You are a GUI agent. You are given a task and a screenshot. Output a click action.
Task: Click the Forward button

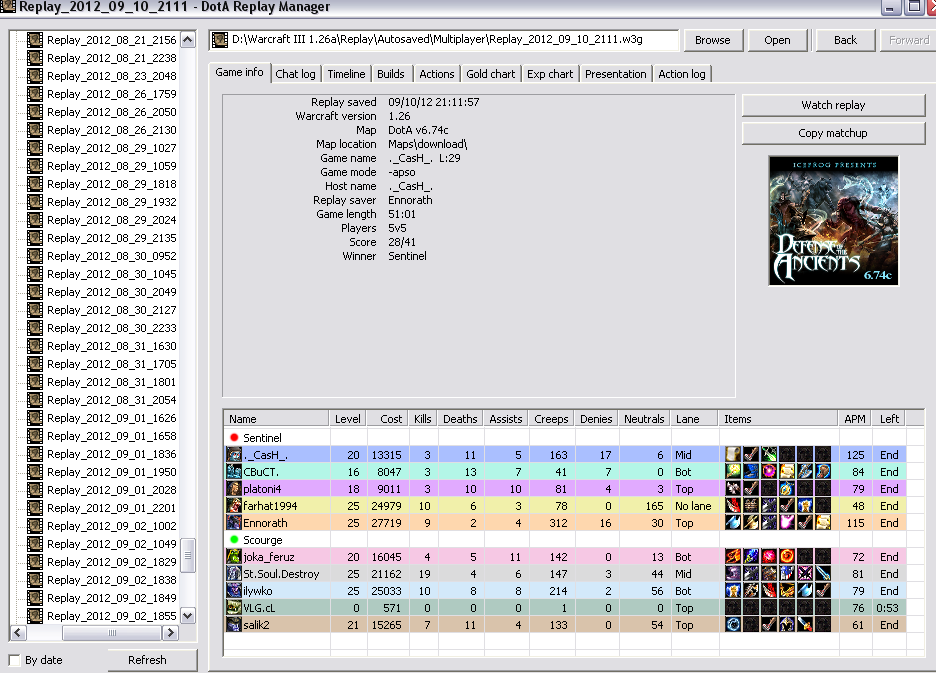tap(908, 40)
